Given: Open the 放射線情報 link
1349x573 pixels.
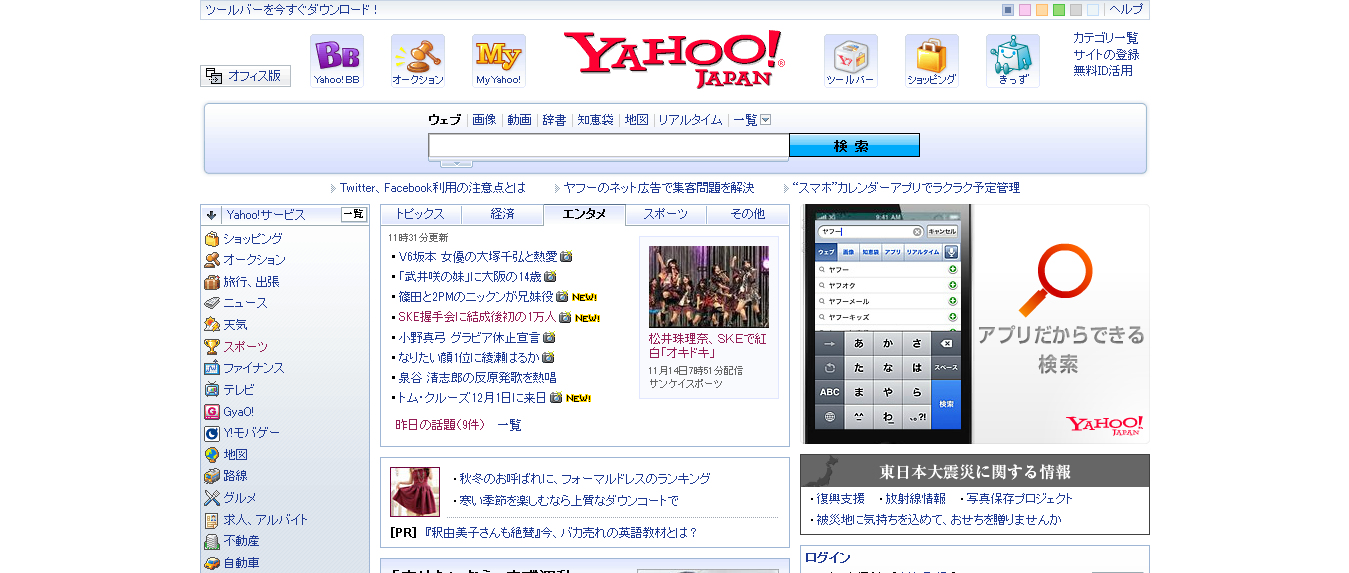Looking at the screenshot, I should point(915,498).
